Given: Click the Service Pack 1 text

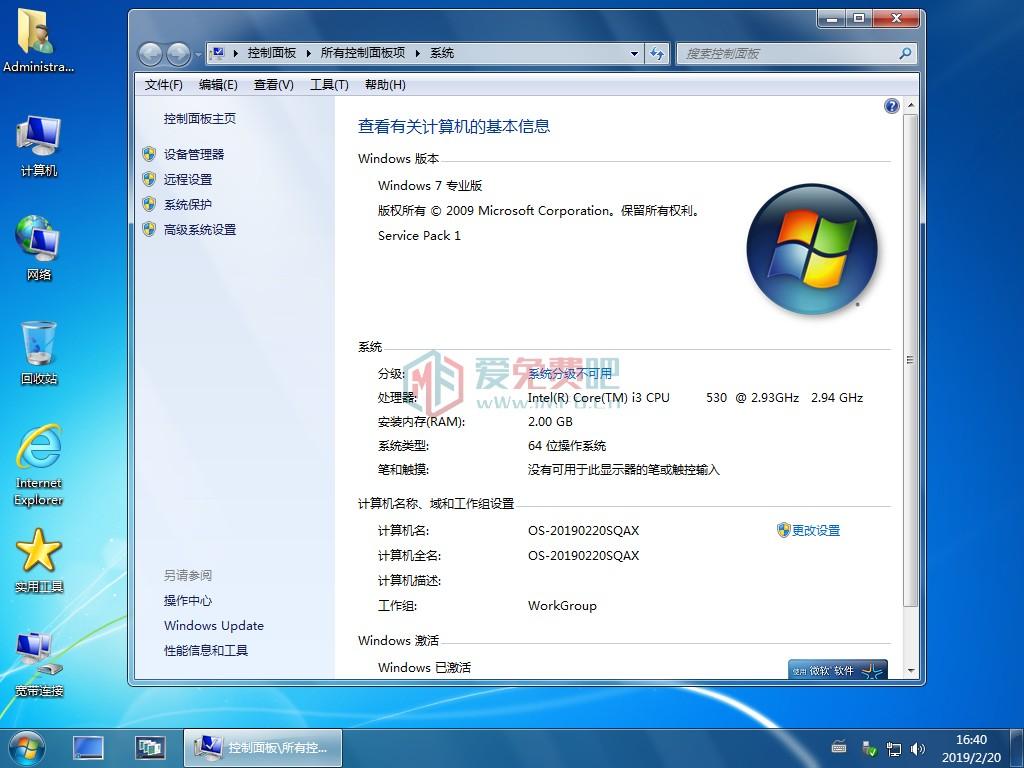Looking at the screenshot, I should pos(419,236).
